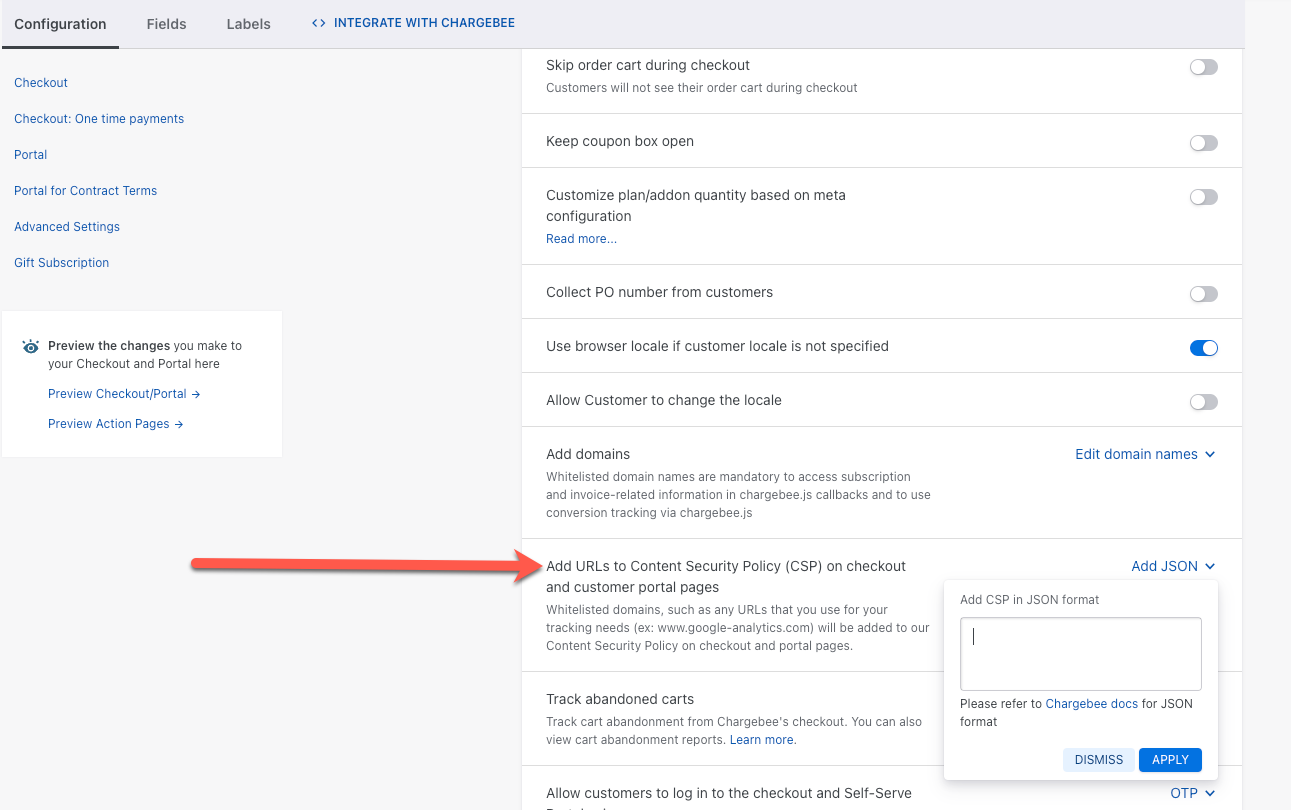The image size is (1291, 810).
Task: Toggle Customize plan/addon quantity switch
Action: [1203, 197]
